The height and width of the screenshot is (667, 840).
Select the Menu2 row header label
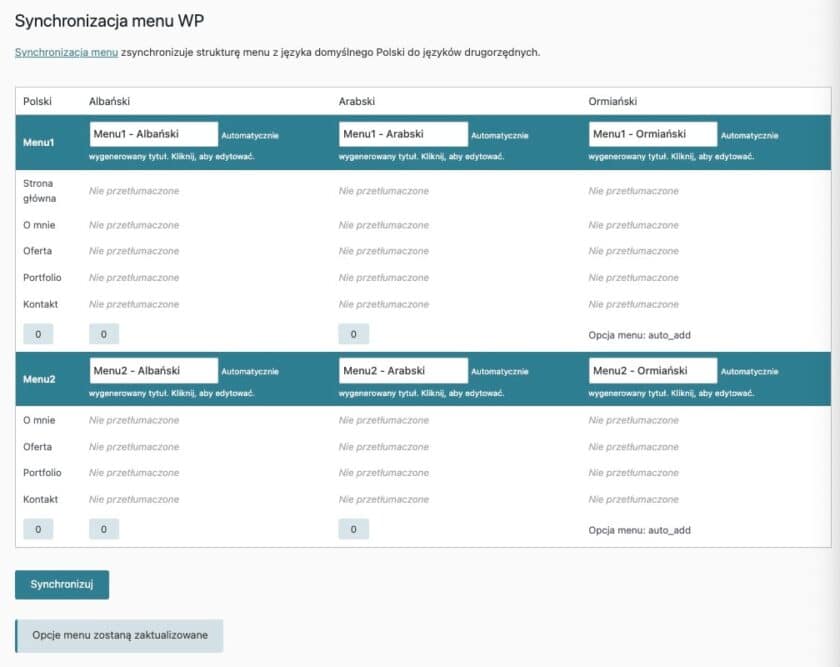pyautogui.click(x=37, y=379)
